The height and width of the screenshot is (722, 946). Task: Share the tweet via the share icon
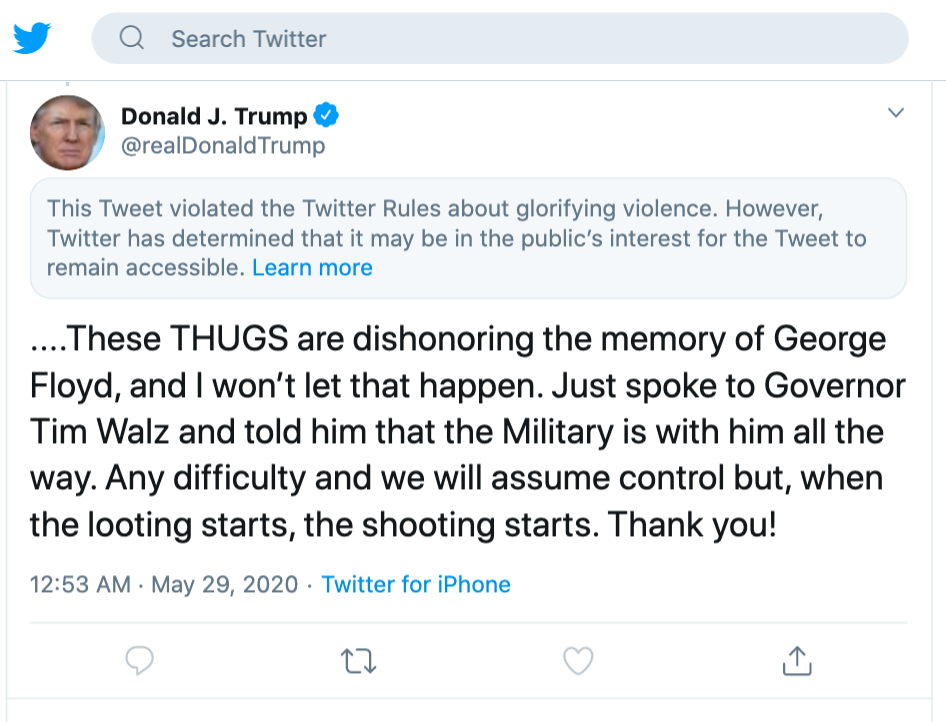[795, 660]
